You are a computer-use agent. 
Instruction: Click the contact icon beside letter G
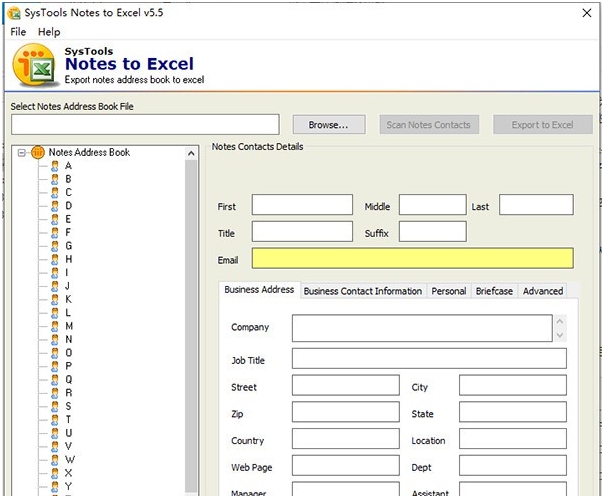pos(55,246)
